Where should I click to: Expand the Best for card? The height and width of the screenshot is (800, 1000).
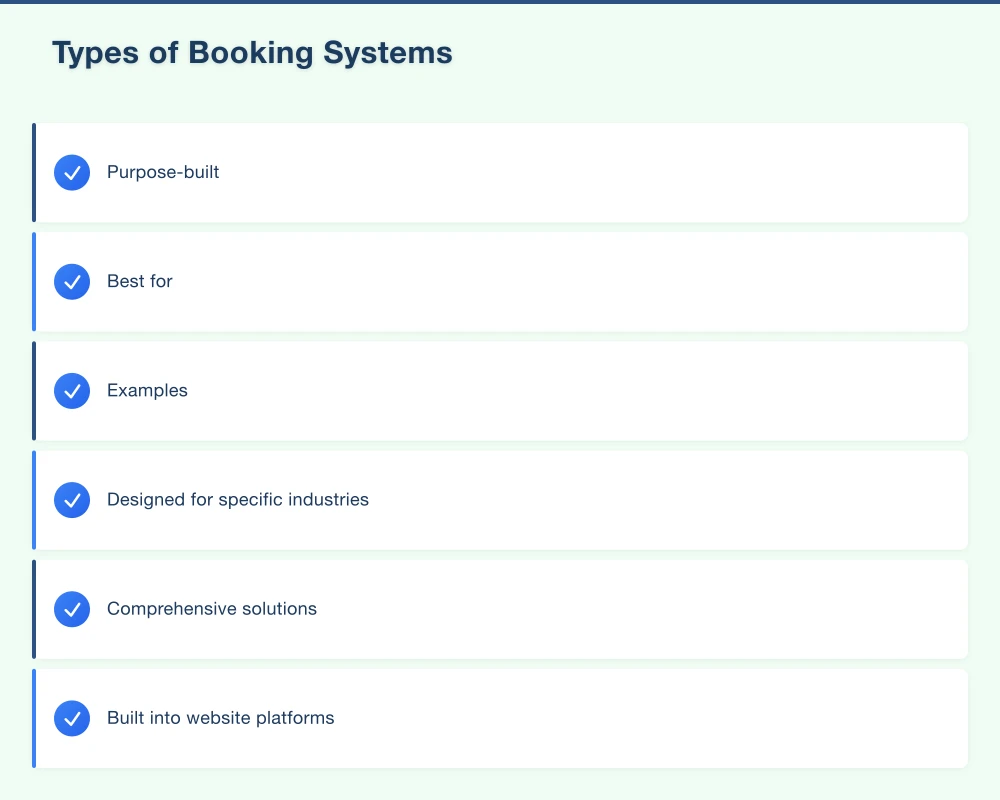[500, 281]
